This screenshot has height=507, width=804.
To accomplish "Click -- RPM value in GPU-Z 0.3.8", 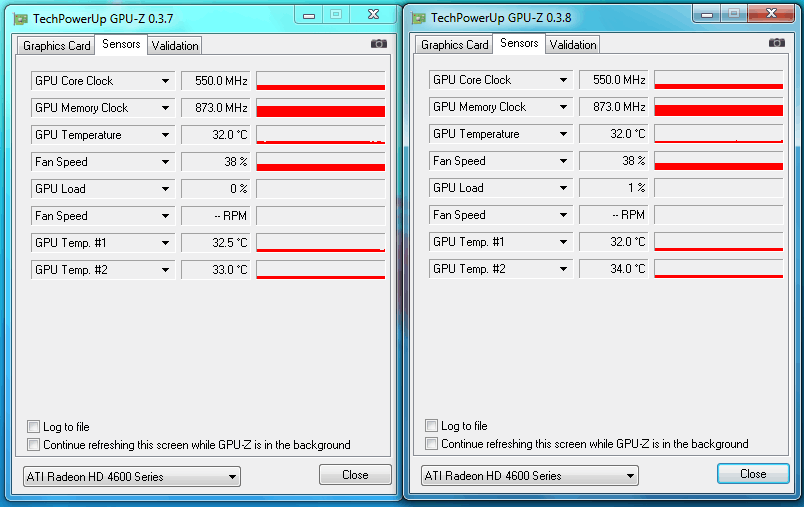I will click(614, 215).
